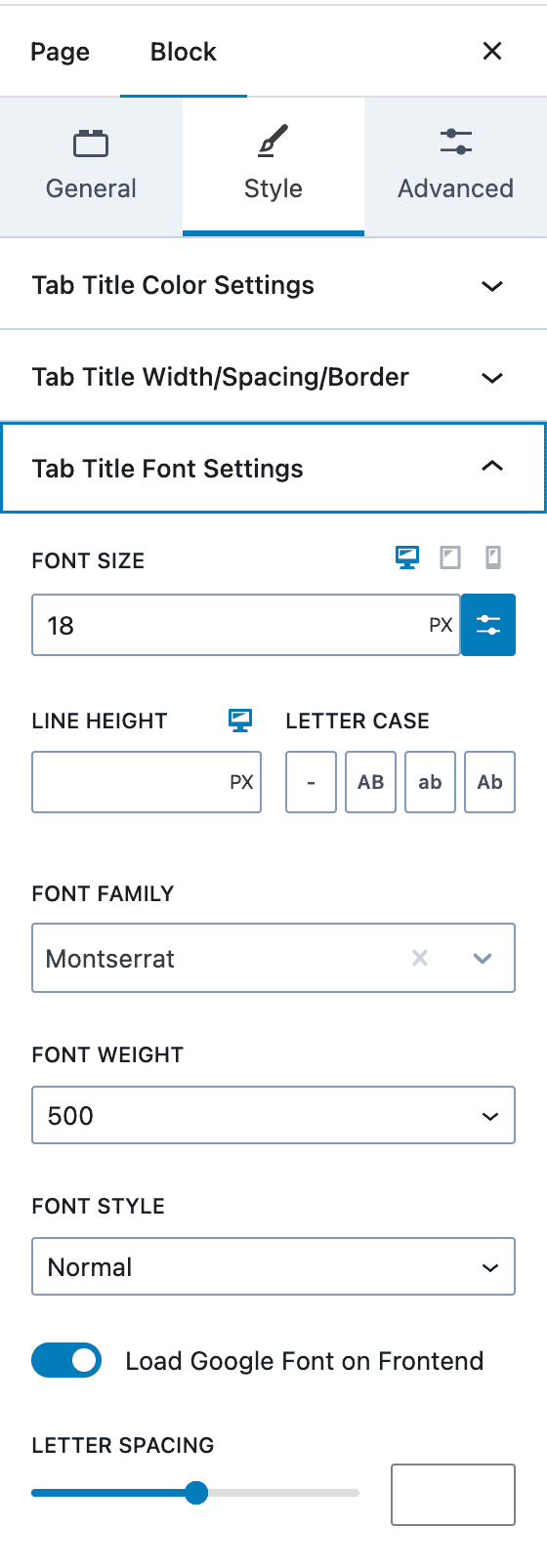Click the letter spacing slider handle
The image size is (547, 1568).
coord(196,1493)
